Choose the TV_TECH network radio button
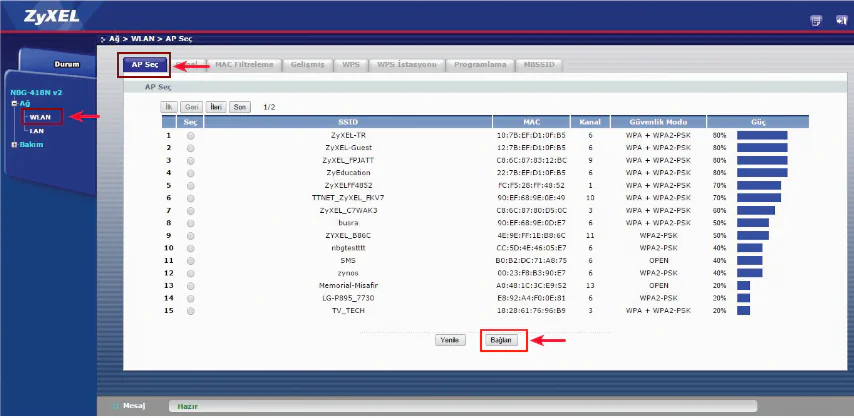The height and width of the screenshot is (418, 854). 191,310
